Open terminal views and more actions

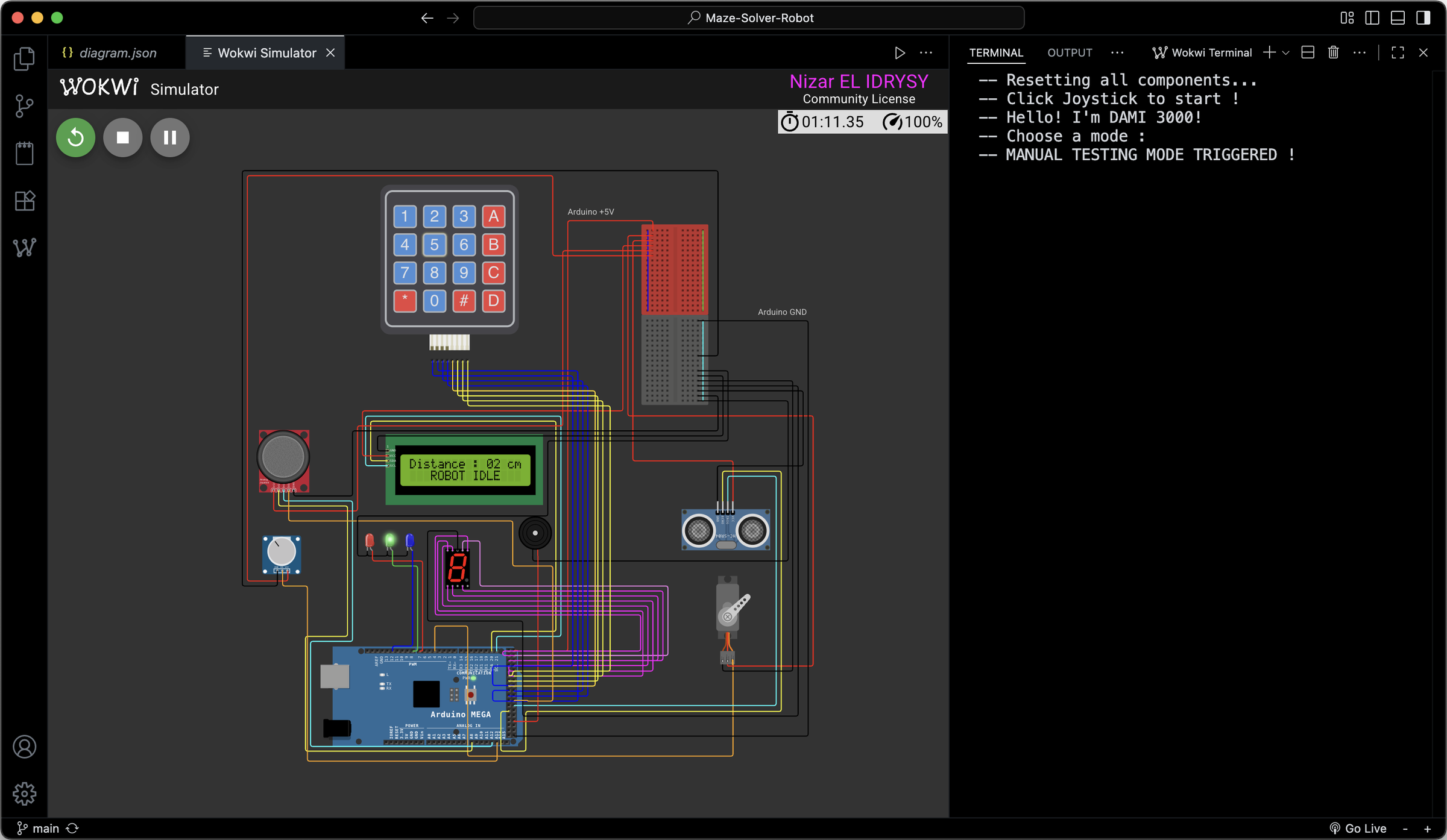[x=1360, y=53]
